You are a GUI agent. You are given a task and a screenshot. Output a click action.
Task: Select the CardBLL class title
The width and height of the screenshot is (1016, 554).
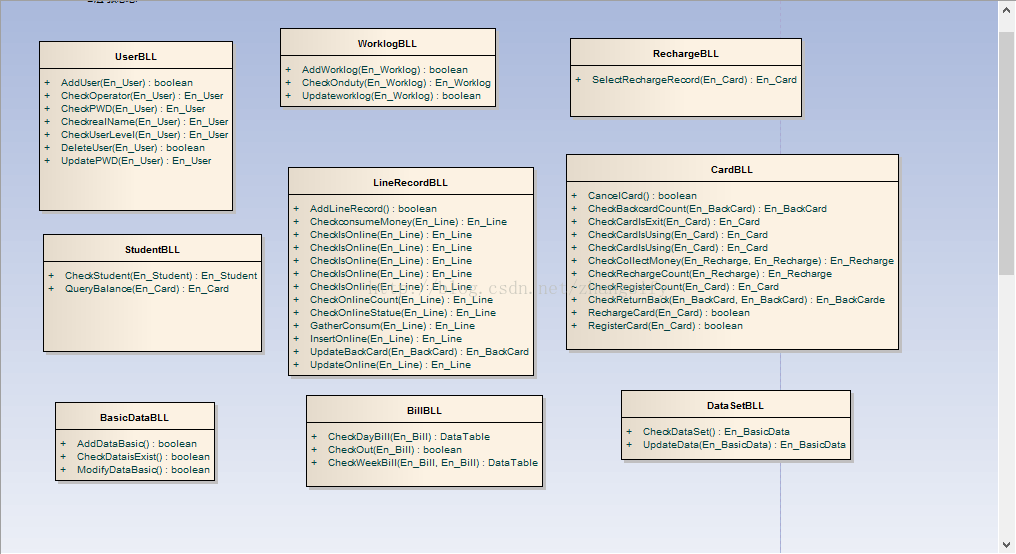pyautogui.click(x=732, y=170)
